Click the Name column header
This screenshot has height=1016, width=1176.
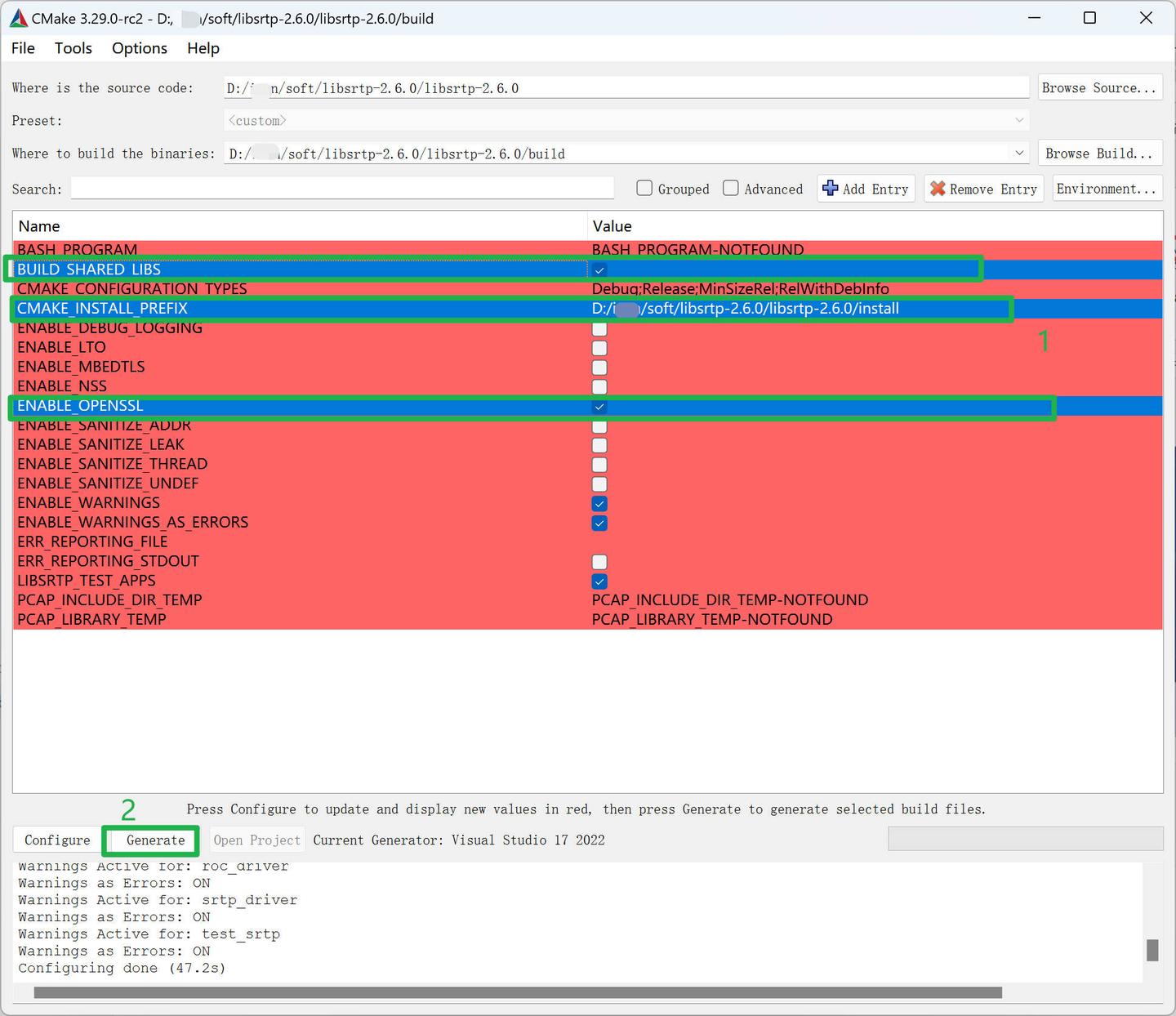tap(301, 226)
